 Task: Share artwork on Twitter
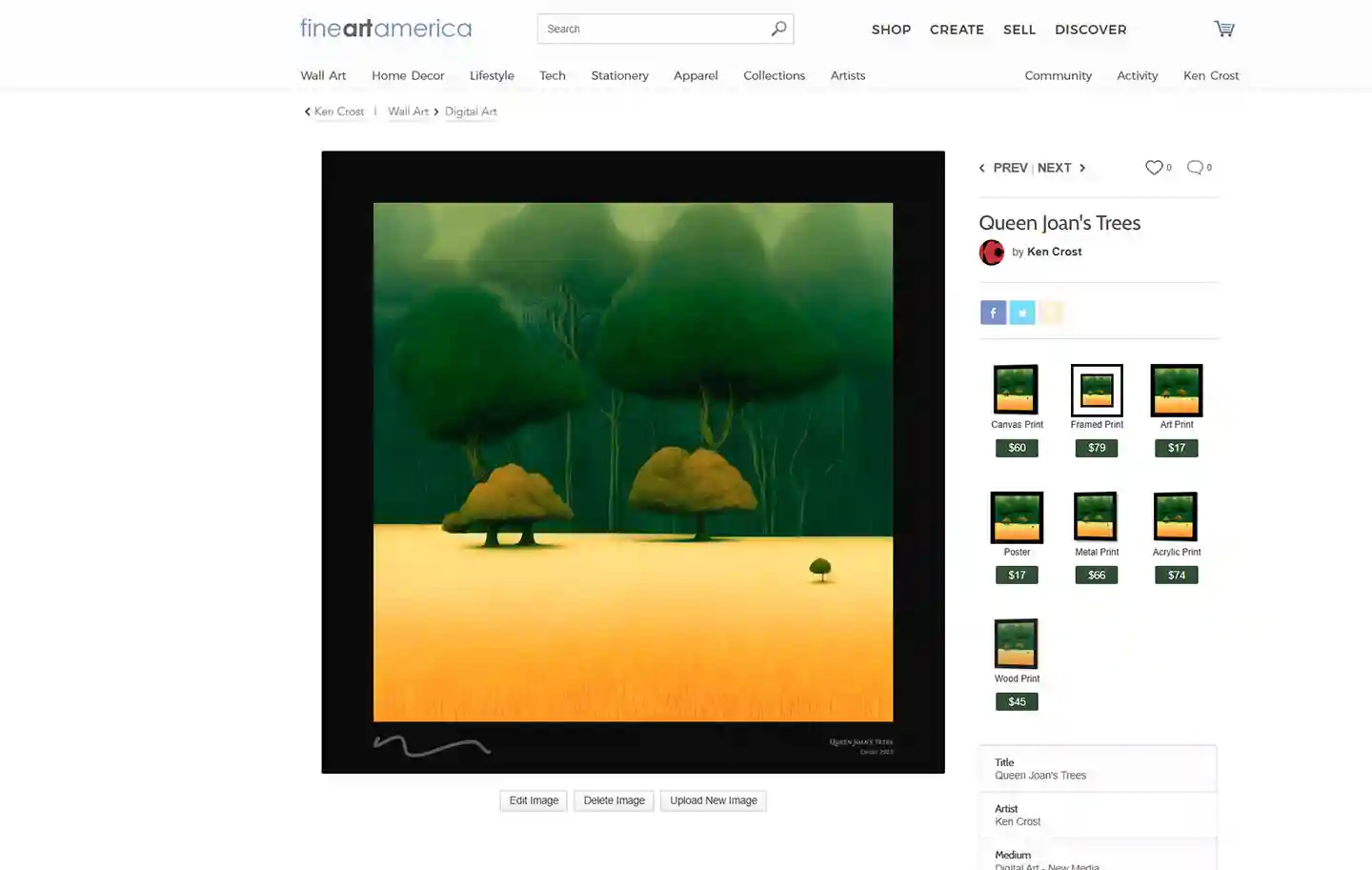click(1022, 313)
